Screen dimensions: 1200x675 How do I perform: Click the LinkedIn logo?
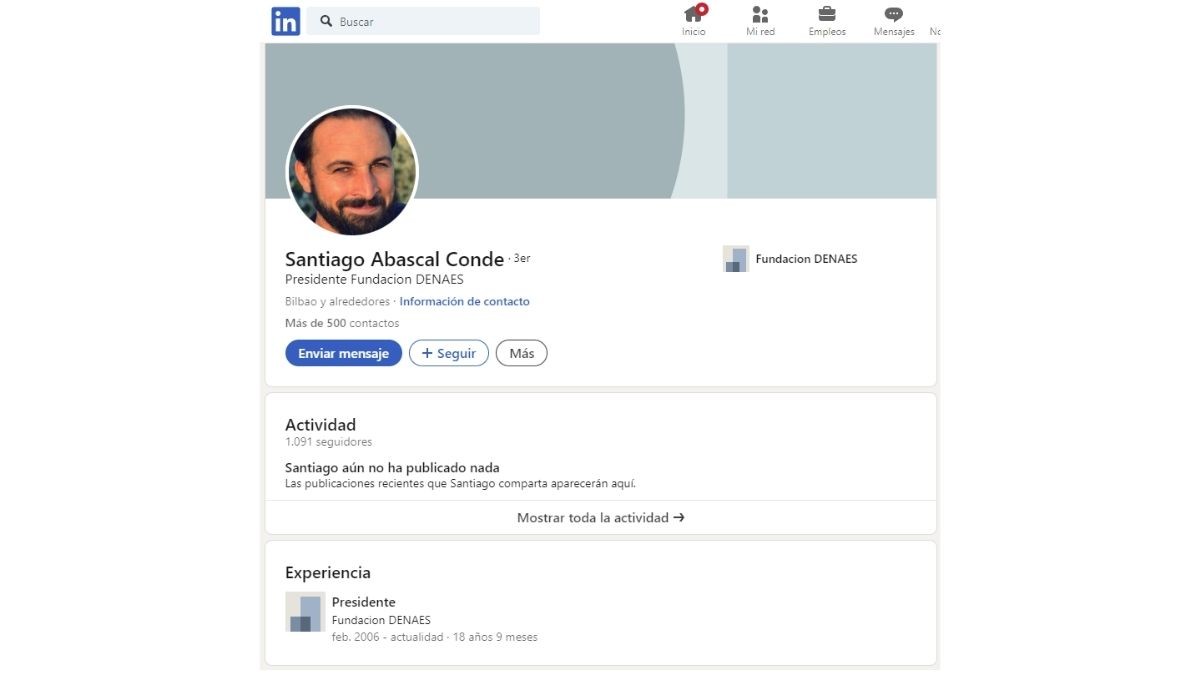point(285,20)
